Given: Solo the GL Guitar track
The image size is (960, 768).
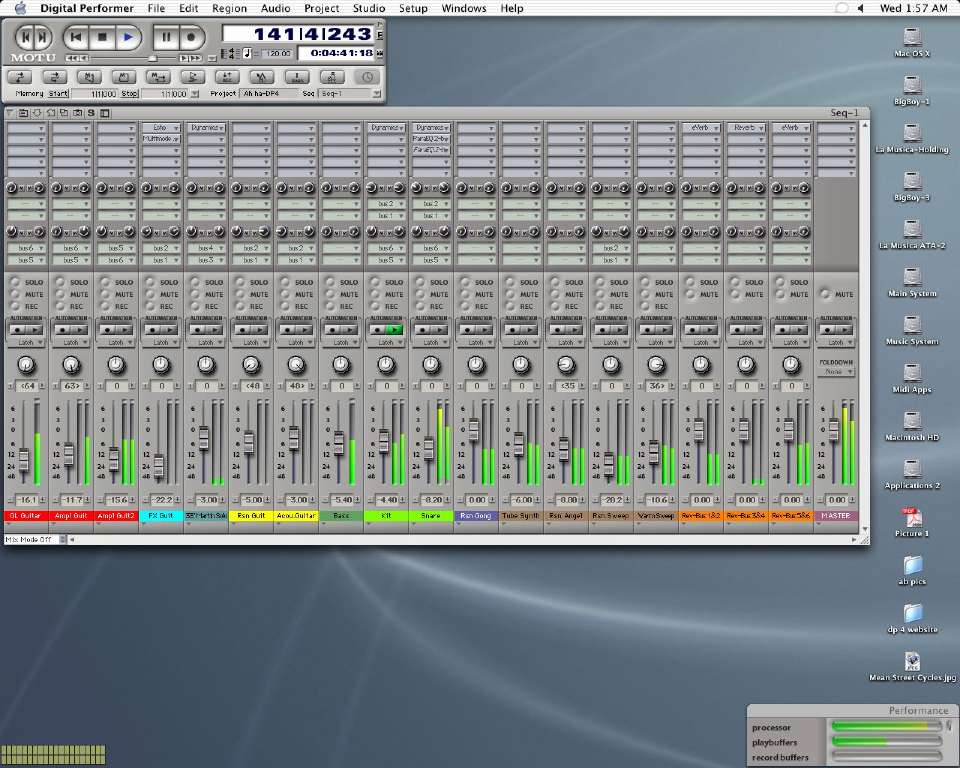Looking at the screenshot, I should click(15, 282).
